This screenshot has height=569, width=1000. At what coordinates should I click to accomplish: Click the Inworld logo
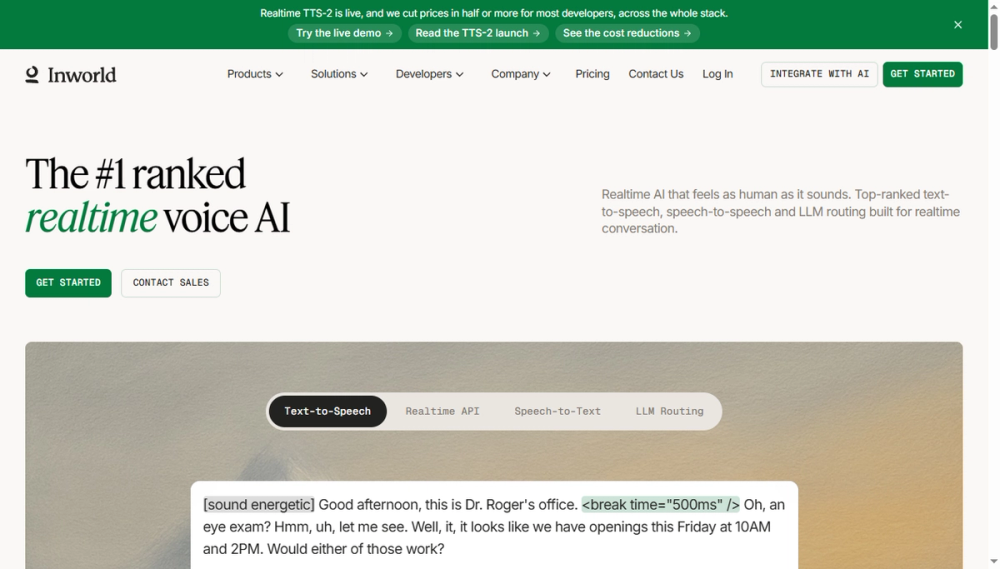pos(71,75)
